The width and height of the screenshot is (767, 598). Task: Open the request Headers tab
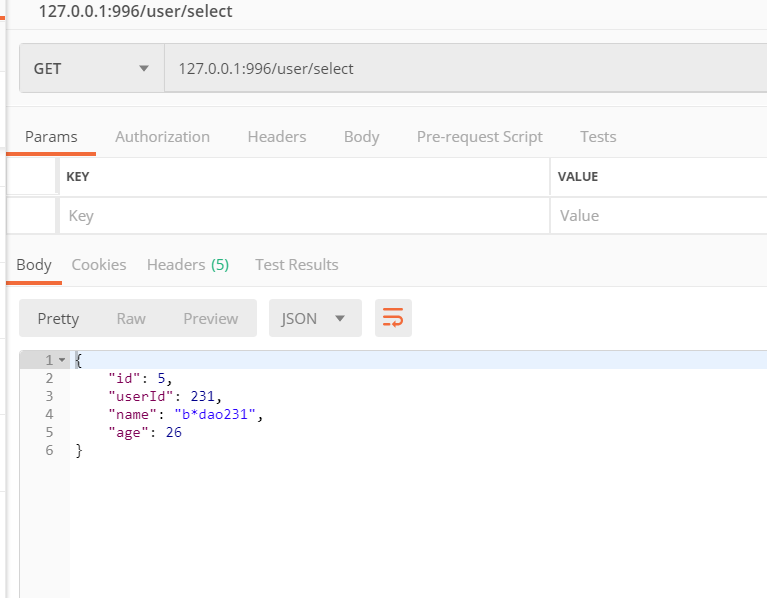[x=277, y=137]
